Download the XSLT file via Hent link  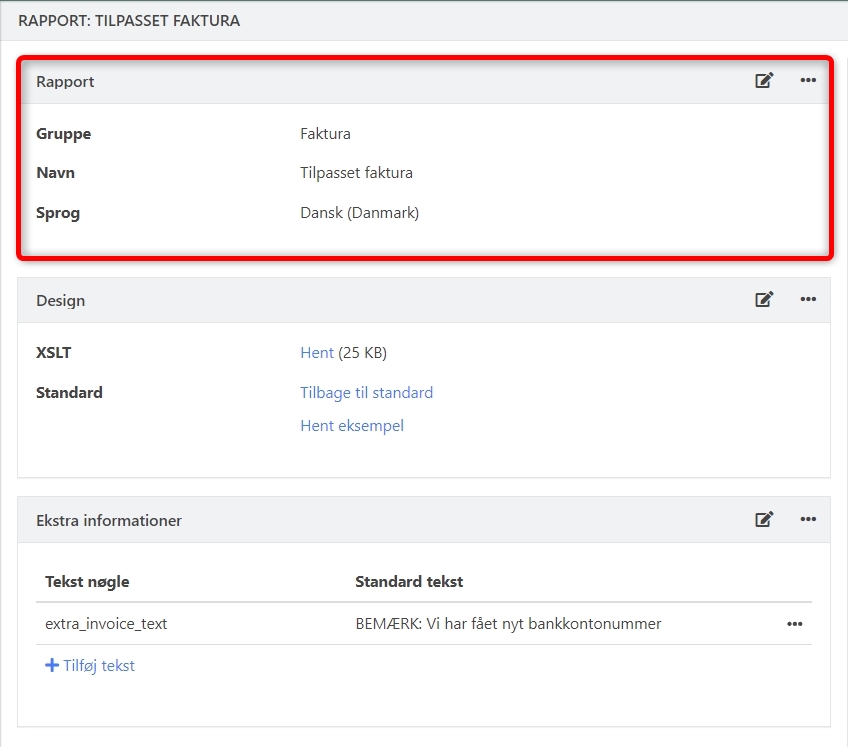tap(316, 353)
